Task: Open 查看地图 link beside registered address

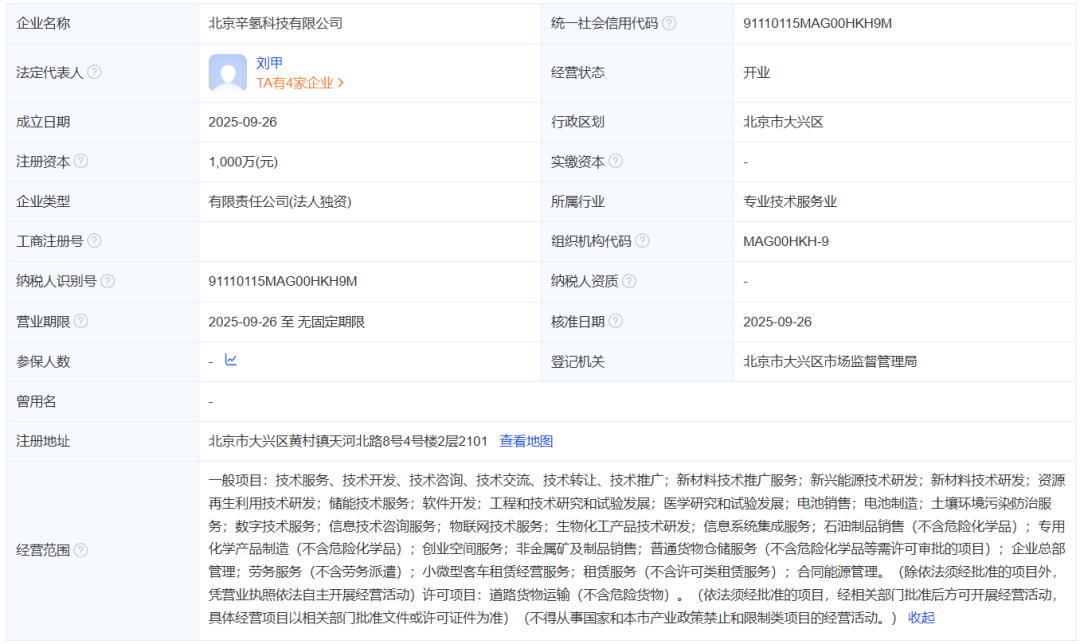Action: click(526, 441)
